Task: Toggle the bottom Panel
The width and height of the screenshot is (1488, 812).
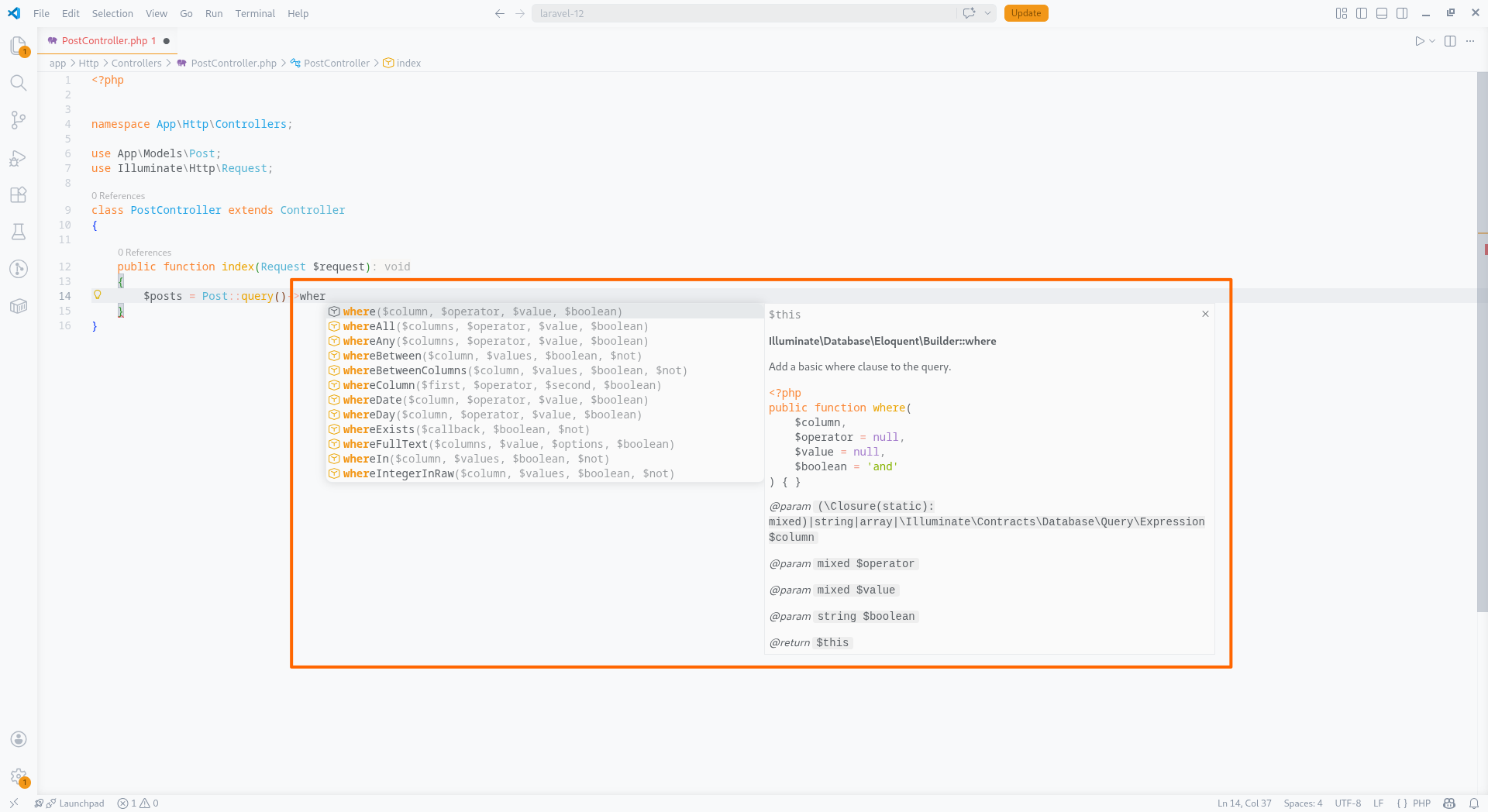Action: 1382,13
